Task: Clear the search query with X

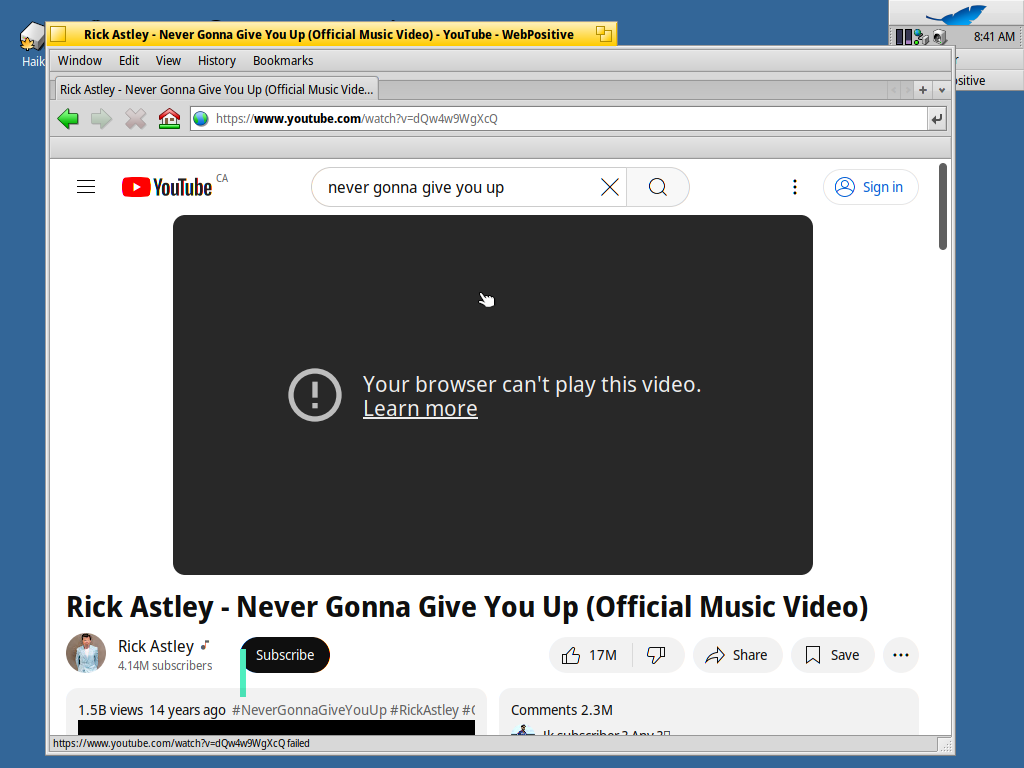Action: pyautogui.click(x=609, y=187)
